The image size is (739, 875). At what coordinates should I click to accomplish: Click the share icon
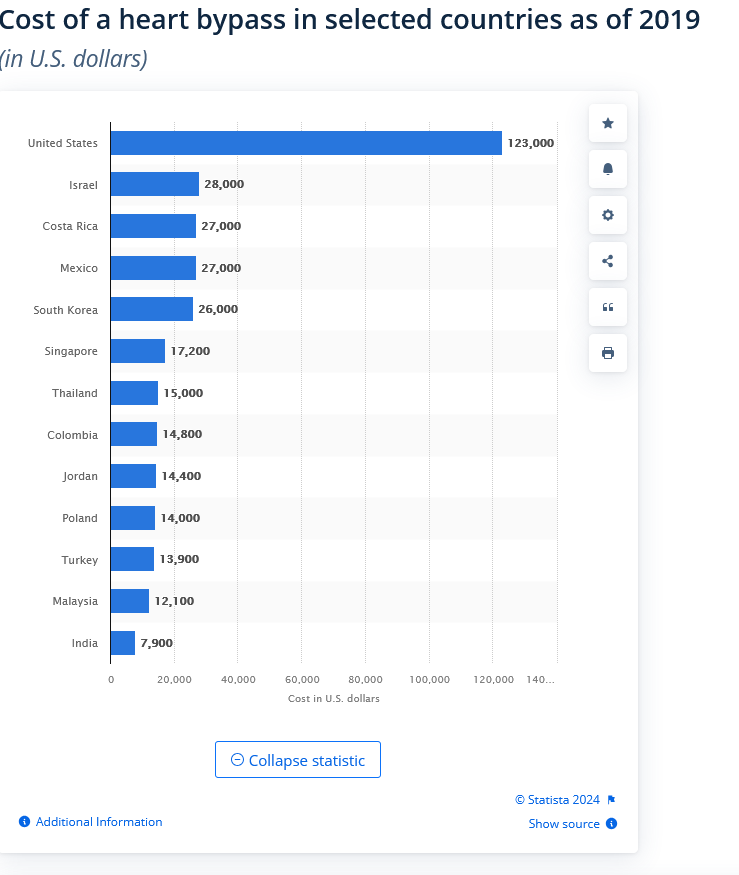click(608, 261)
